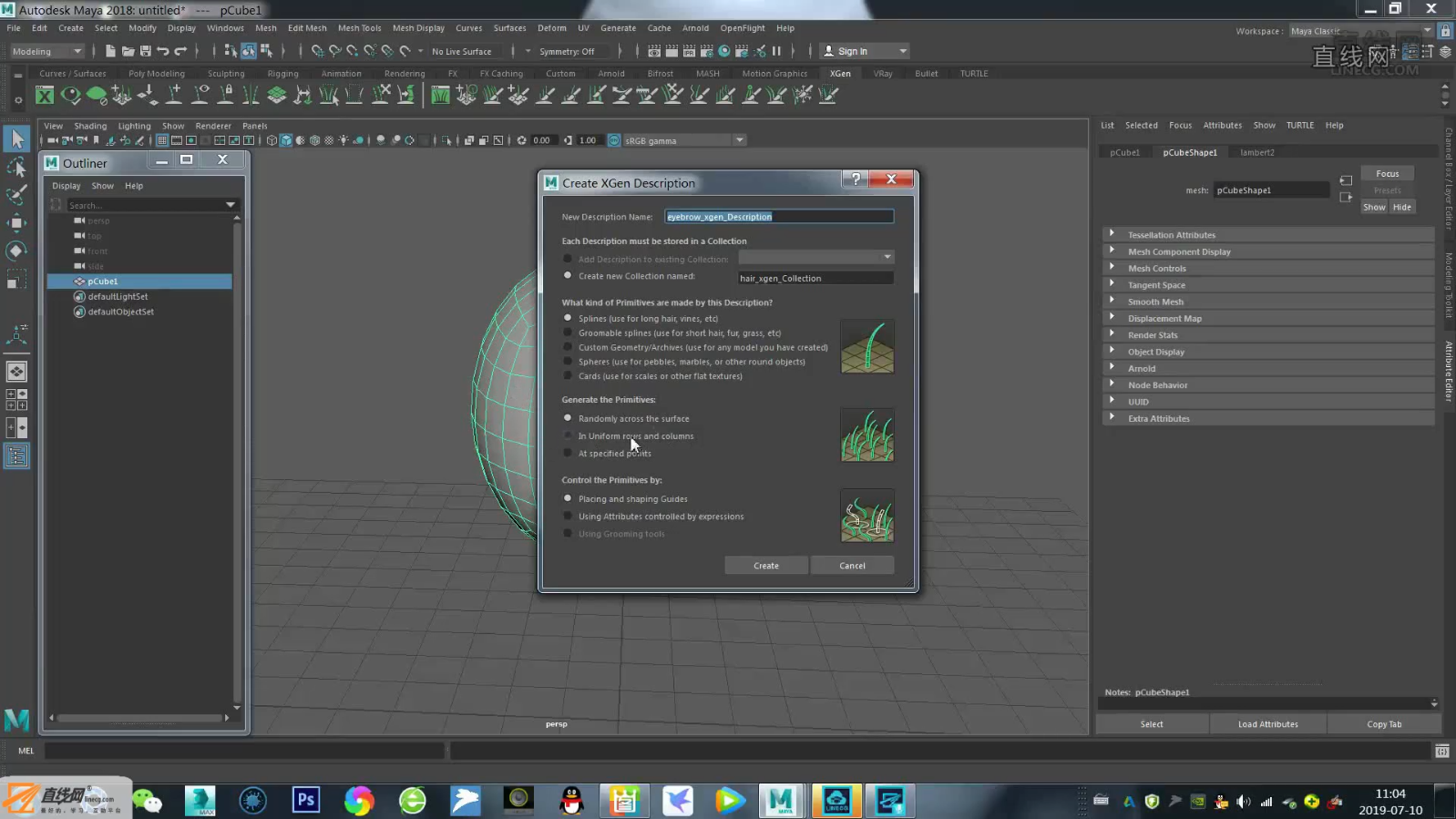Open the Generate menu

pyautogui.click(x=618, y=28)
